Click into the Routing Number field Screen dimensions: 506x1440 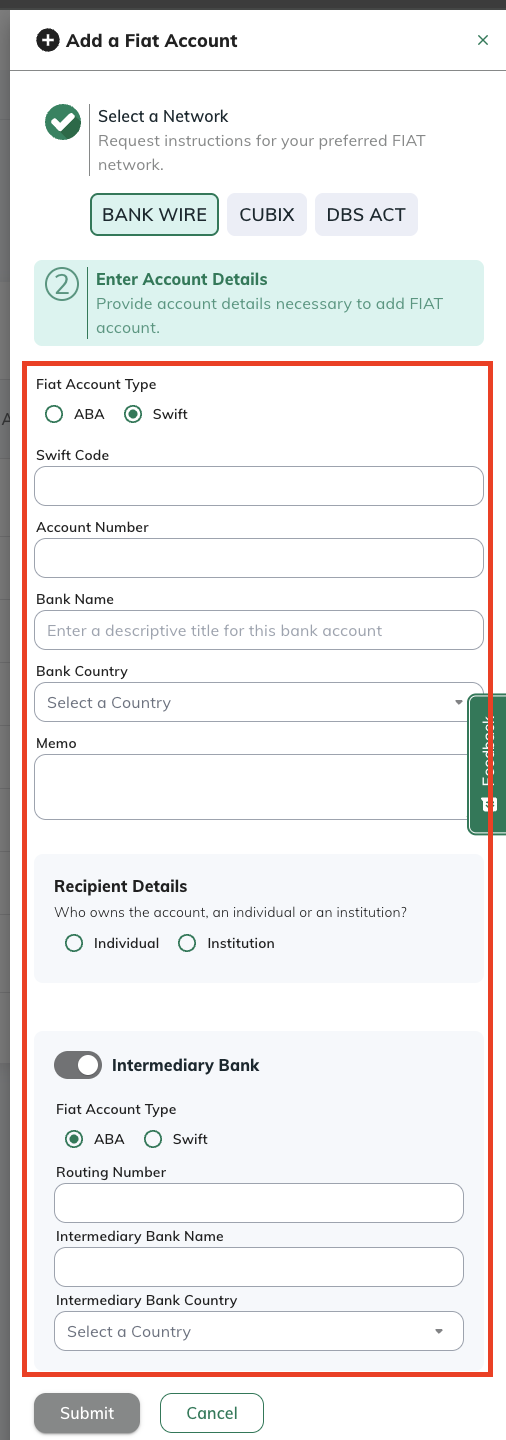(x=259, y=1203)
